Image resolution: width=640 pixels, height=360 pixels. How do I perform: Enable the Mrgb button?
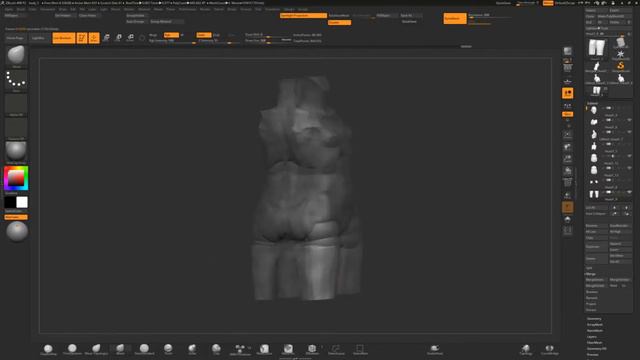click(x=153, y=35)
